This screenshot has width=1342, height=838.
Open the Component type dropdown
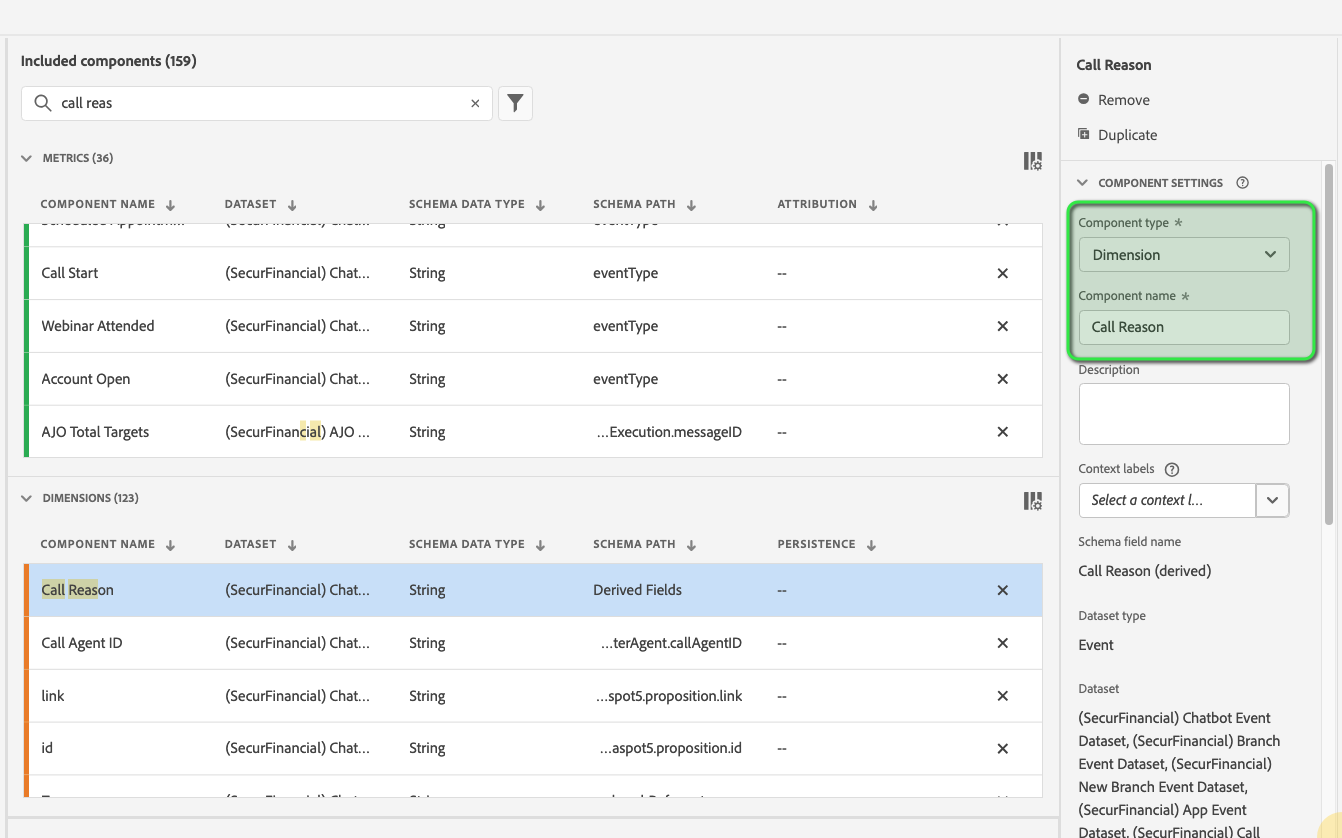pos(1184,254)
